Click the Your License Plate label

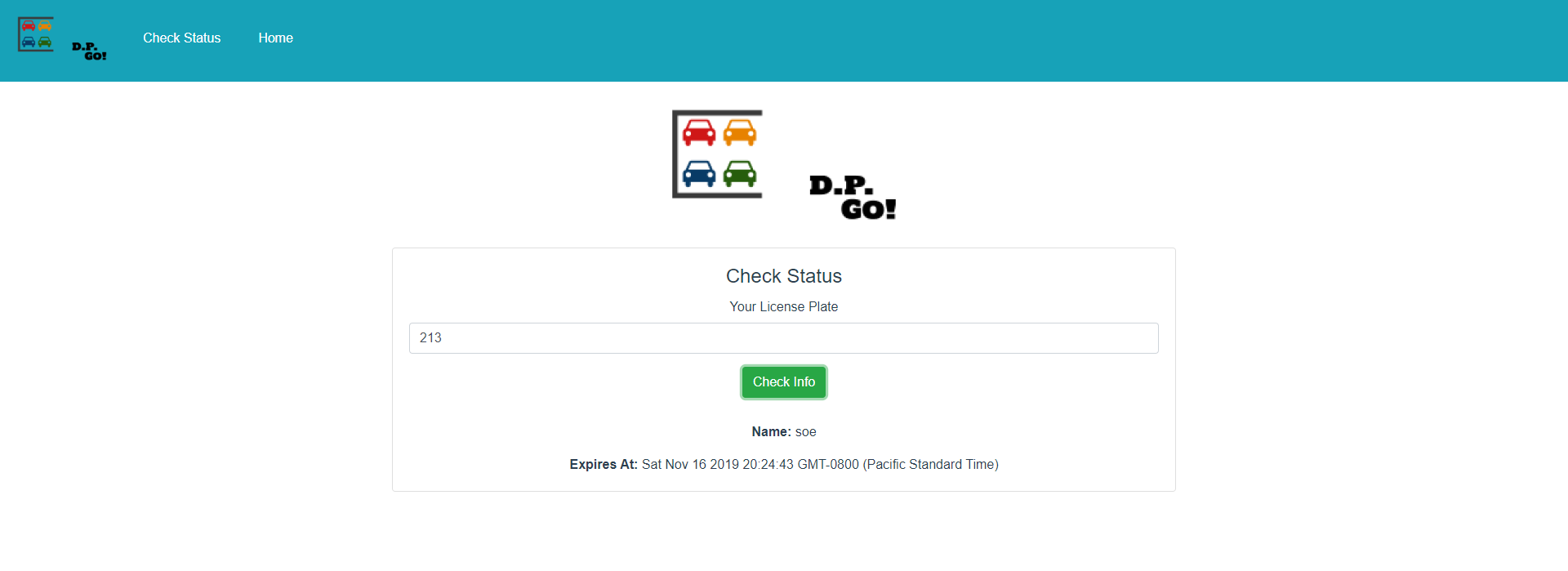[x=783, y=306]
